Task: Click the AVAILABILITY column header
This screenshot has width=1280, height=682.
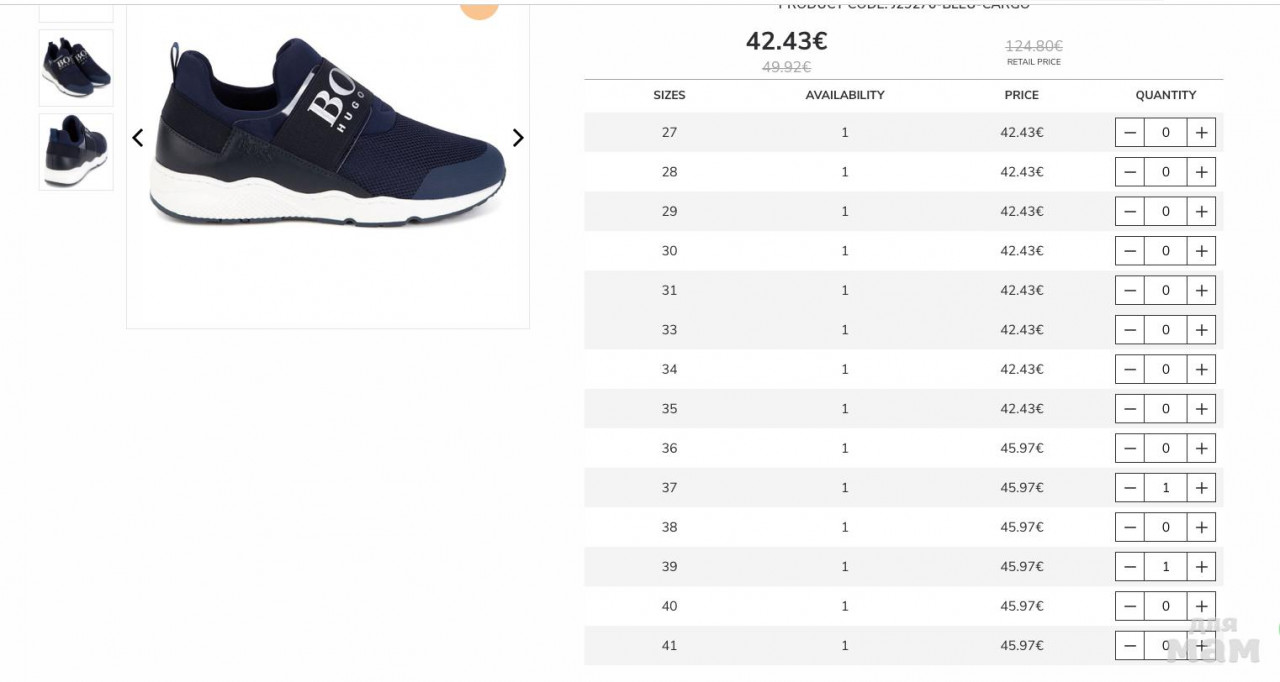Action: (x=845, y=95)
